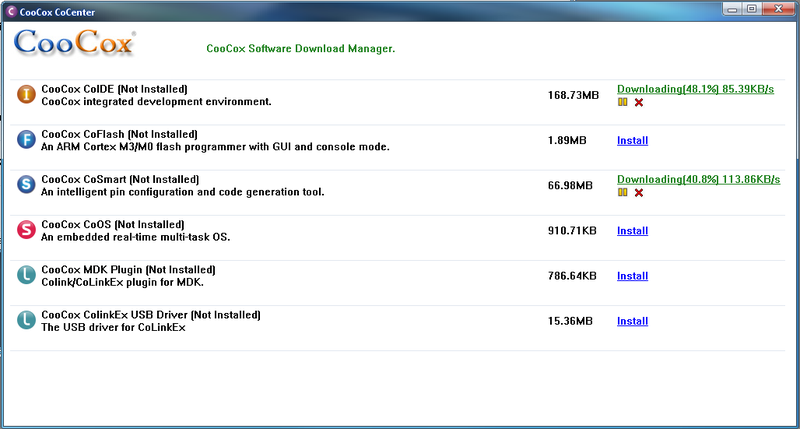The height and width of the screenshot is (429, 800).
Task: Close the CooCox CoCenter window
Action: point(779,9)
